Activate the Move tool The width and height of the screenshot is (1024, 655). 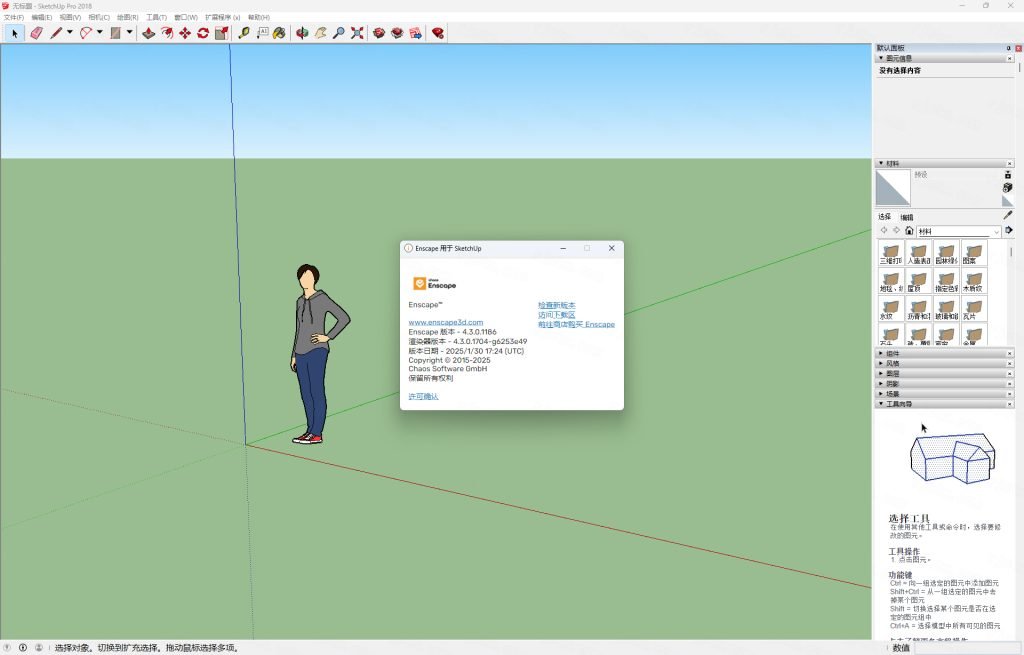click(185, 33)
